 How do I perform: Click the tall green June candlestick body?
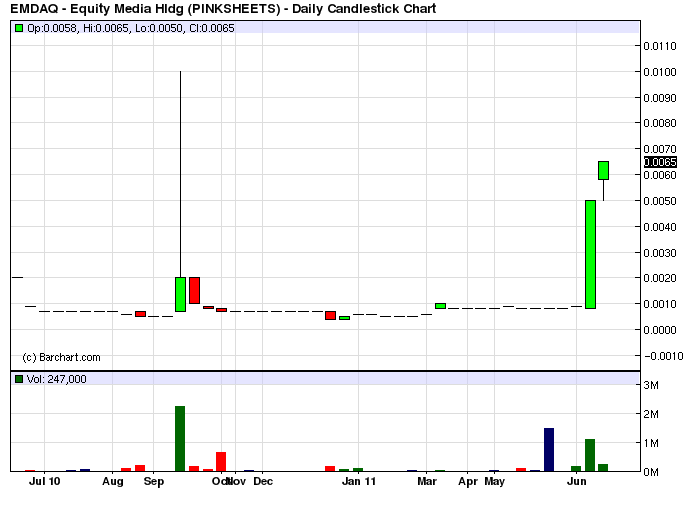590,254
